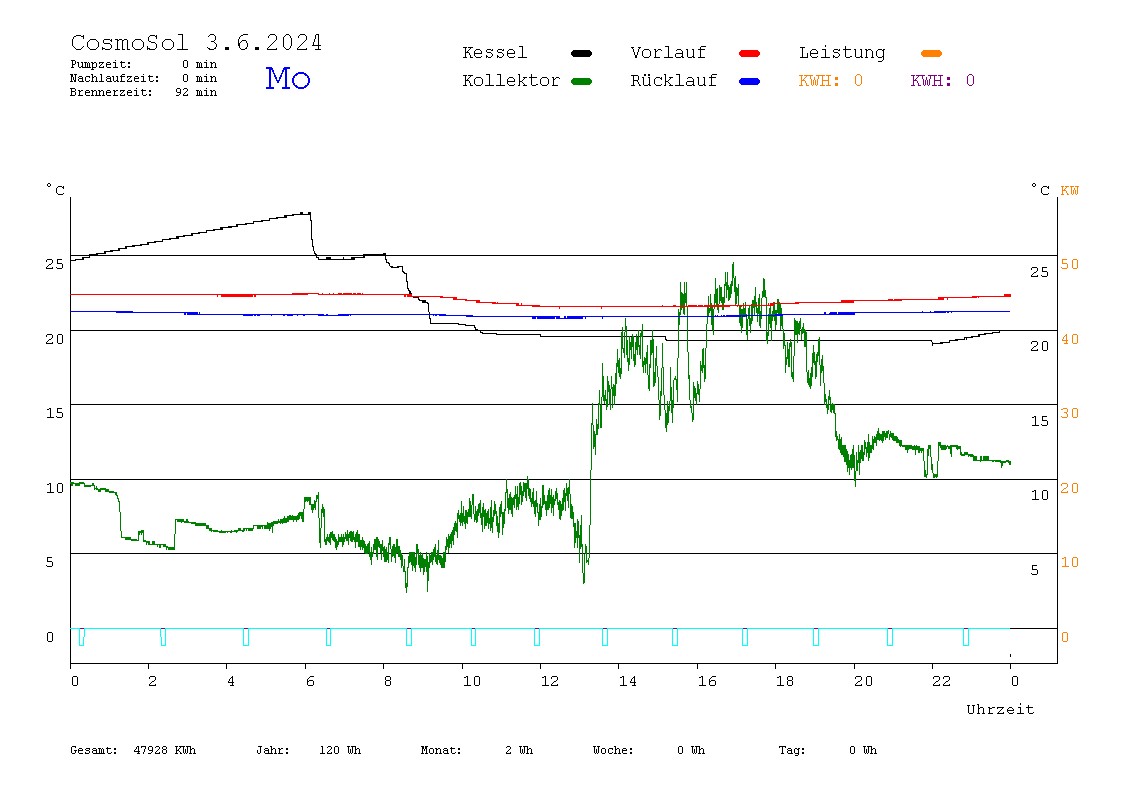
Task: Click the 'Brennerzeit: 92 min' line
Action: [x=144, y=92]
